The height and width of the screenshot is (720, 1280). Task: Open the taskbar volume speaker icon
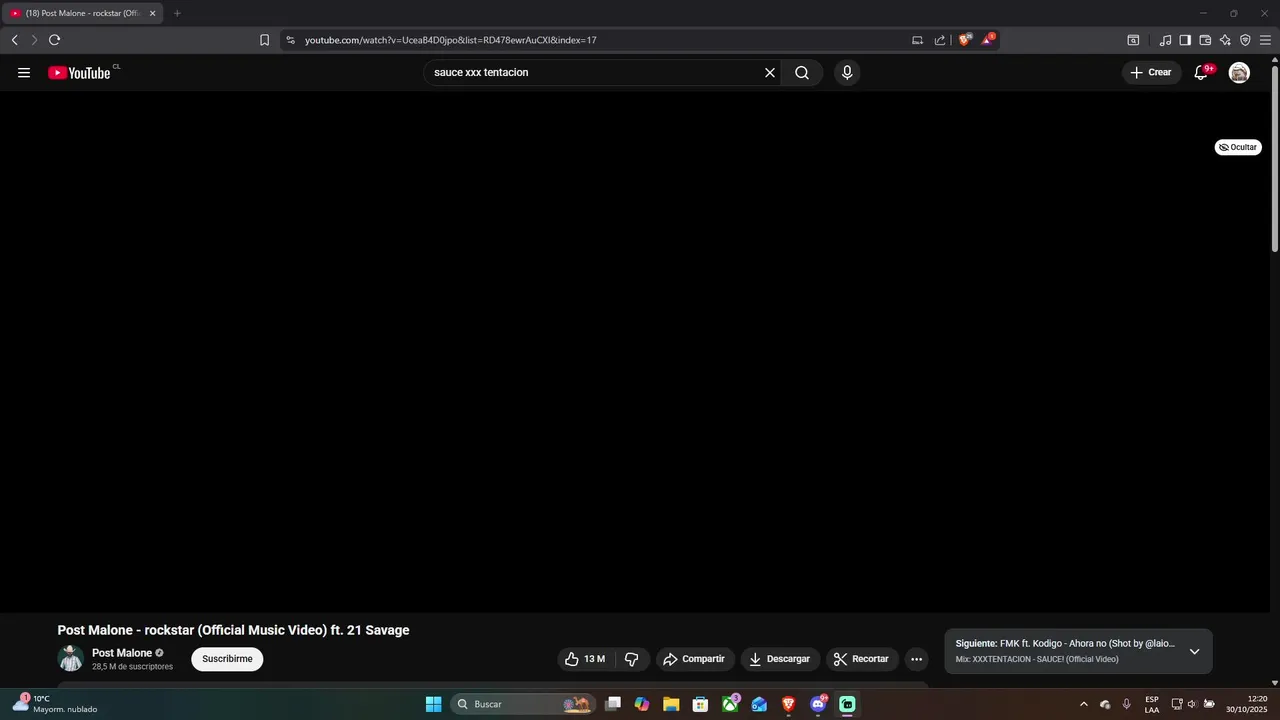pos(1192,704)
